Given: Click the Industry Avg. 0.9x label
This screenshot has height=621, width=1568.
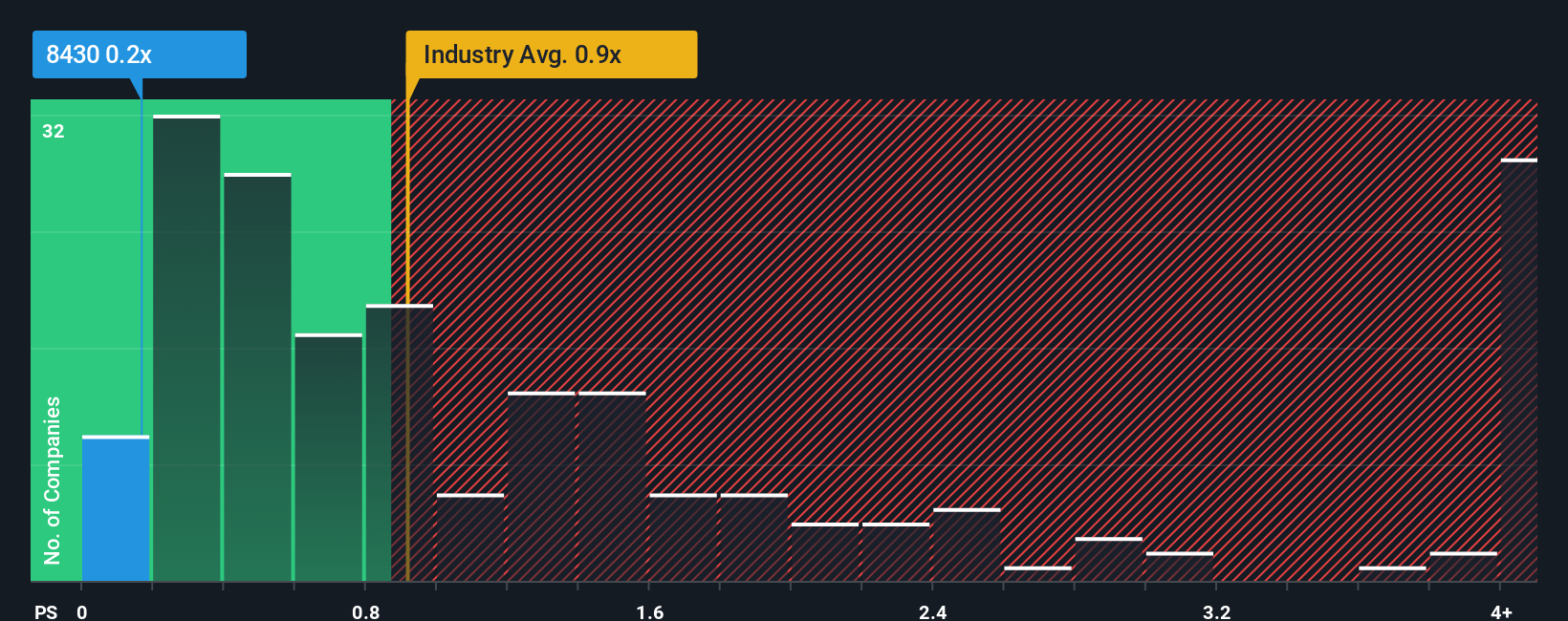Looking at the screenshot, I should click(552, 54).
